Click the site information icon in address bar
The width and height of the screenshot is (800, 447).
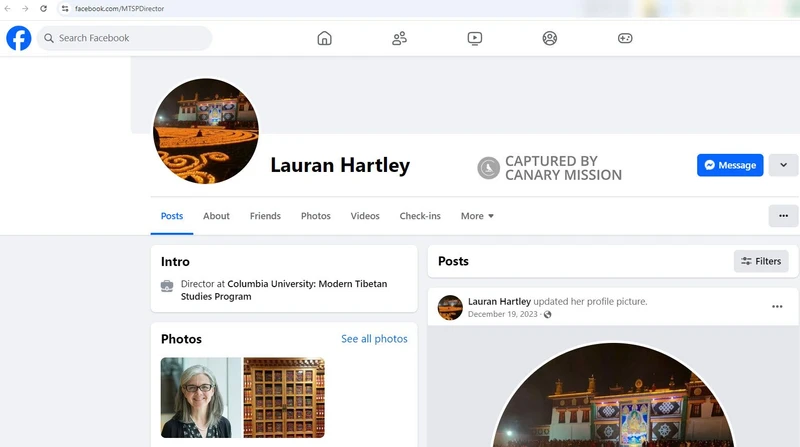[x=65, y=8]
